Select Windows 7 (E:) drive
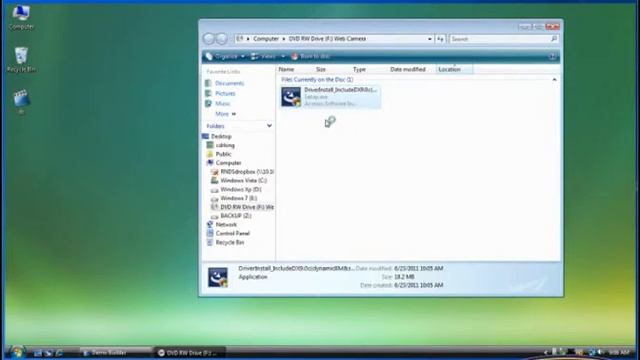Screen dimensions: 640x360 (x=238, y=198)
